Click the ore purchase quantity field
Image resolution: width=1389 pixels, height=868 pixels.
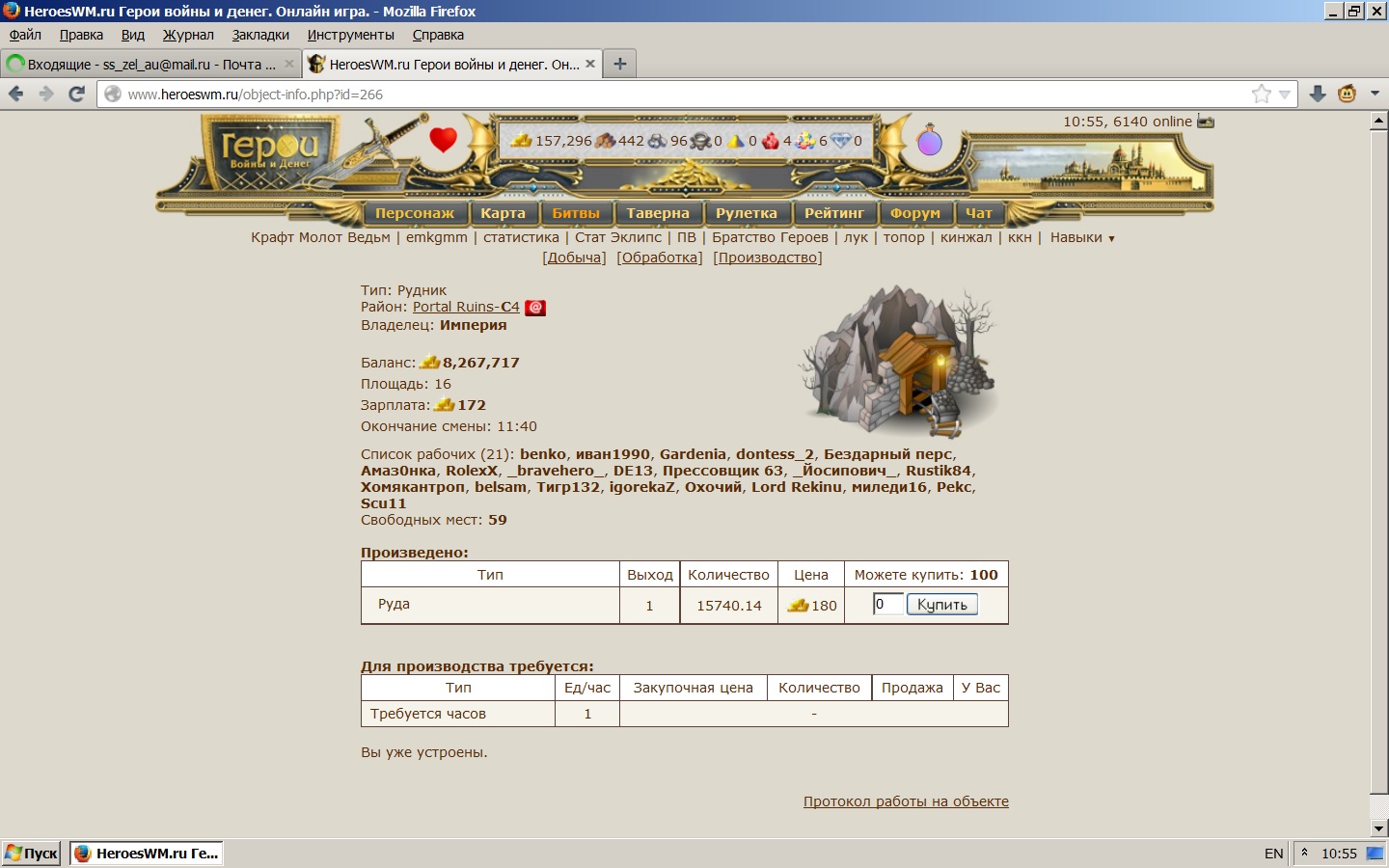click(888, 605)
